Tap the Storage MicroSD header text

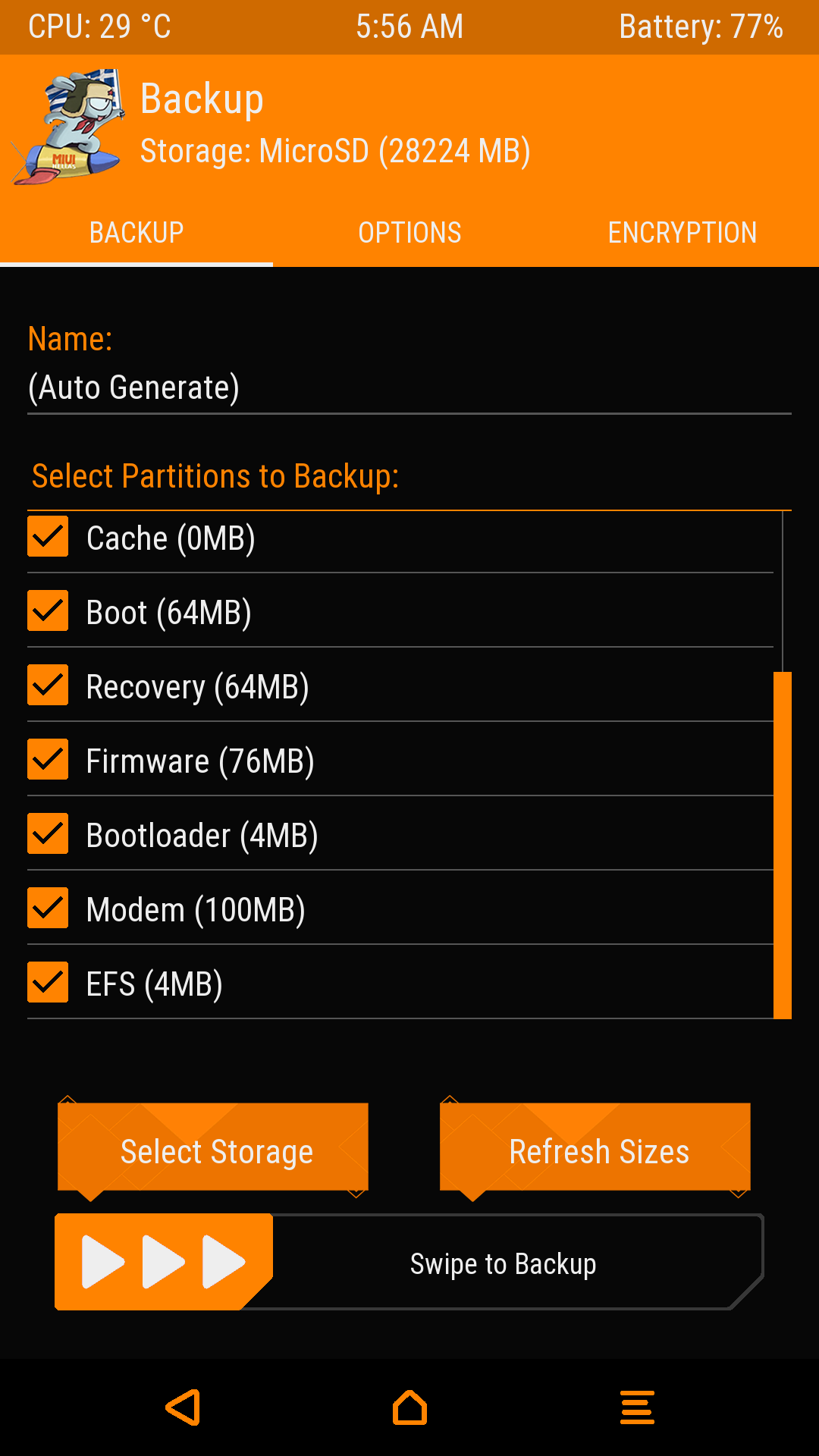(x=335, y=151)
